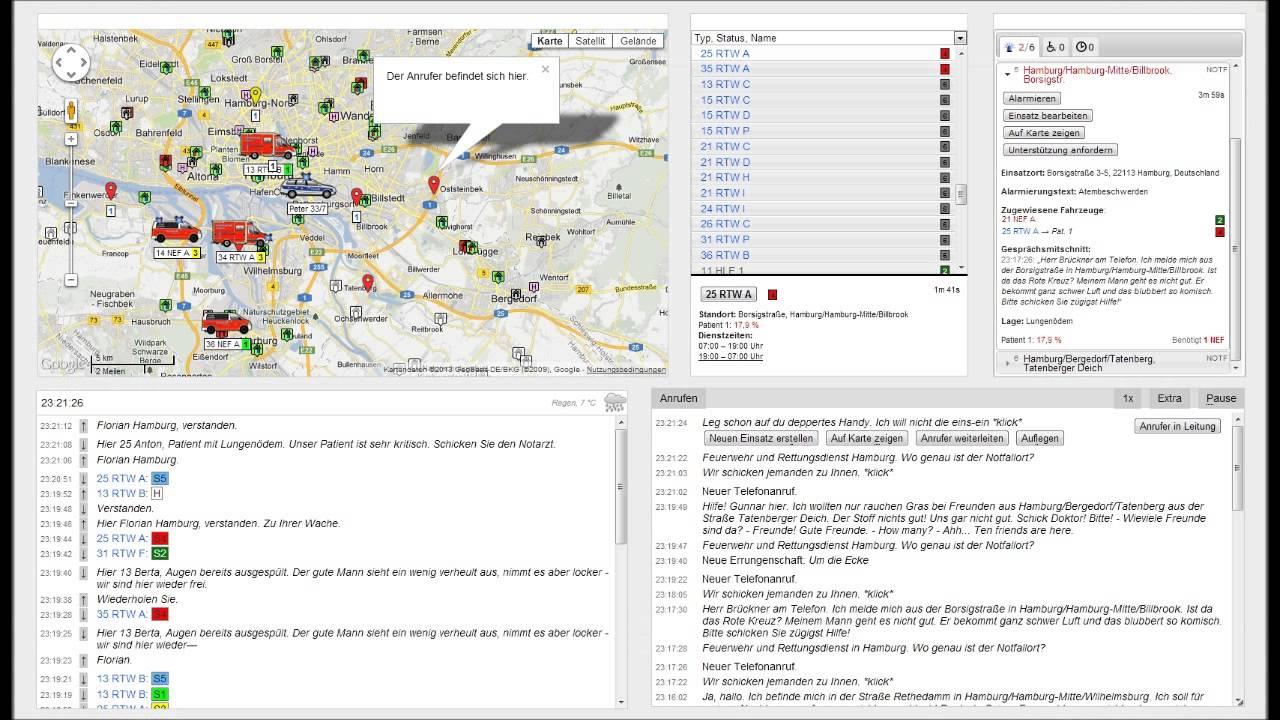Click Auf Karte zeigen in call panel
This screenshot has width=1280, height=720.
[x=867, y=438]
